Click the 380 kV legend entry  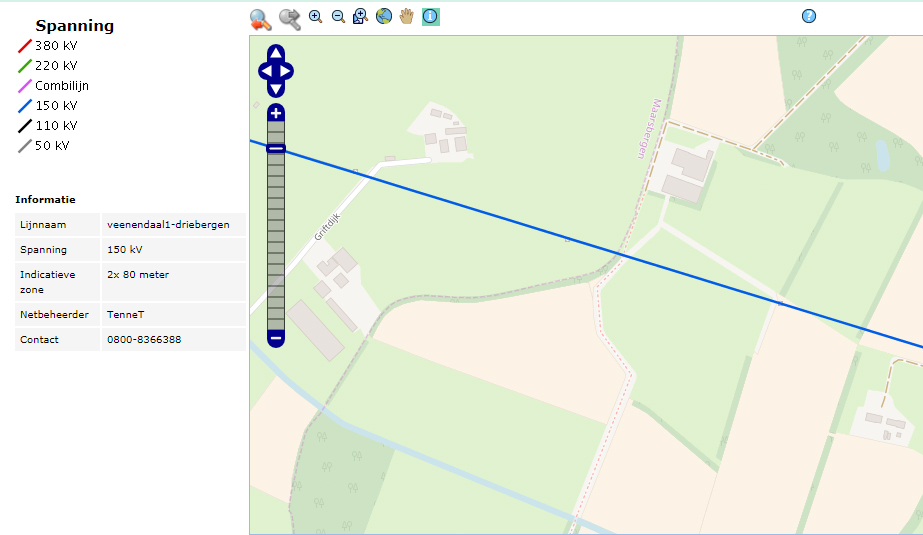(55, 46)
